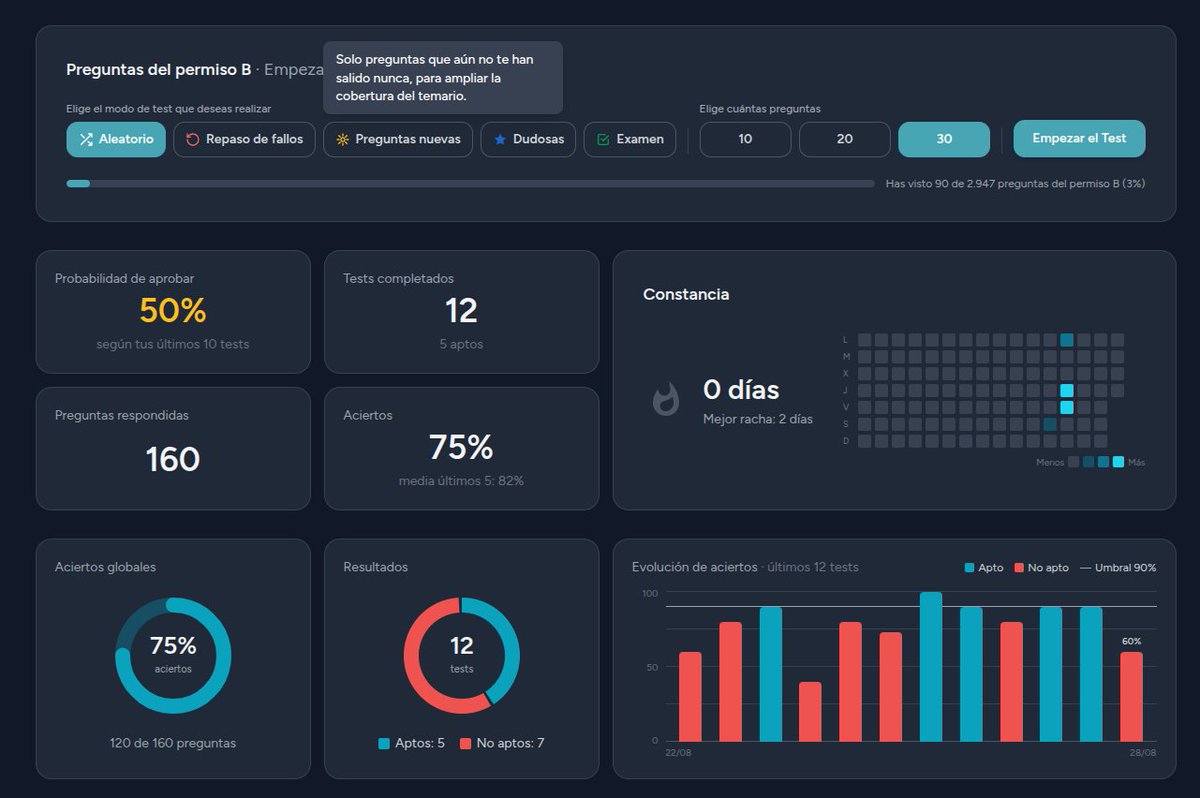Click the "Tests completados" card title
Screen dimensions: 1200x798
pyautogui.click(x=398, y=278)
